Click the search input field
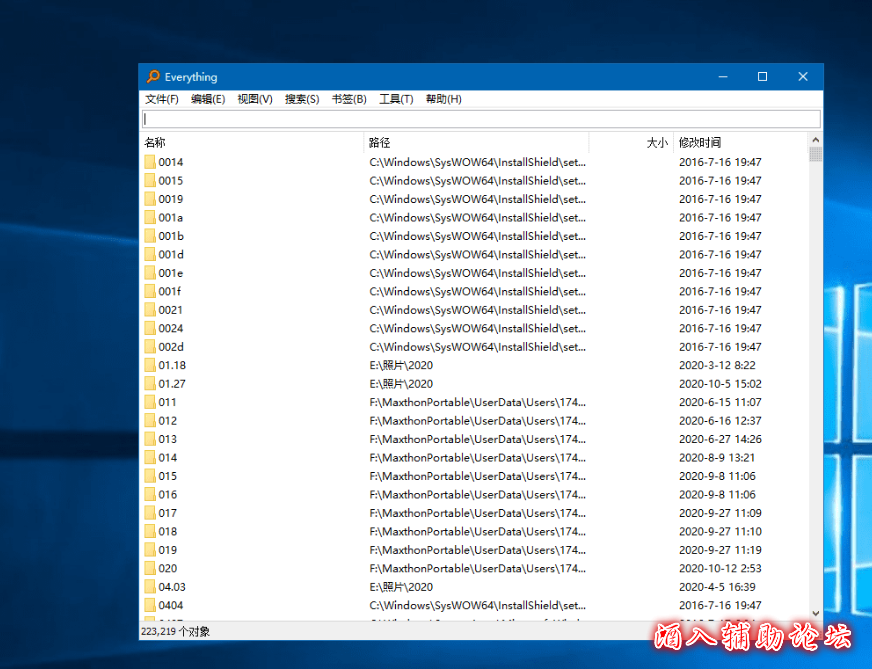This screenshot has height=669, width=872. 480,119
